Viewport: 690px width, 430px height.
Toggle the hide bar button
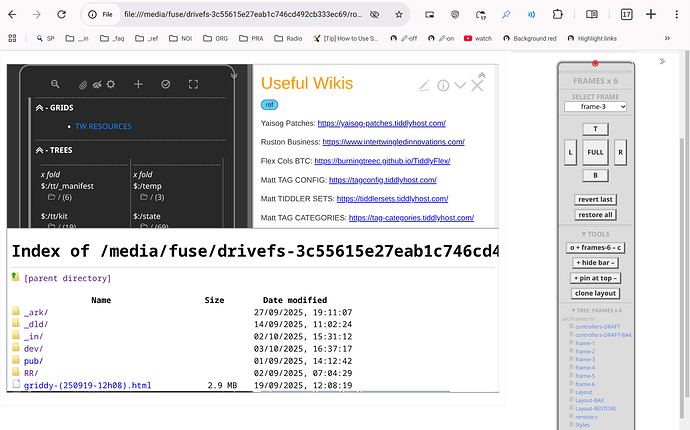[x=595, y=262]
